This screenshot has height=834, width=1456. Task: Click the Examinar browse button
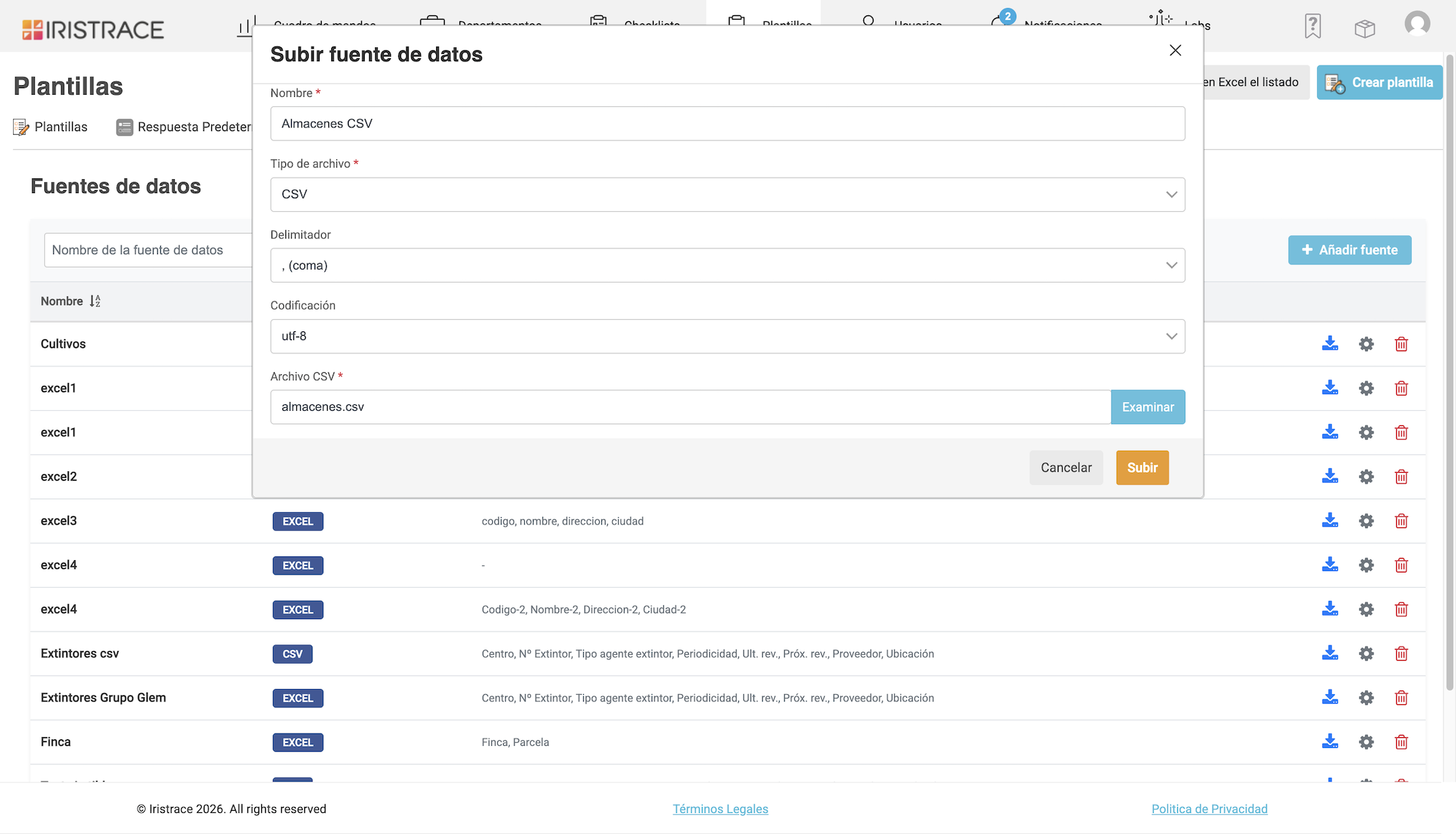coord(1148,407)
